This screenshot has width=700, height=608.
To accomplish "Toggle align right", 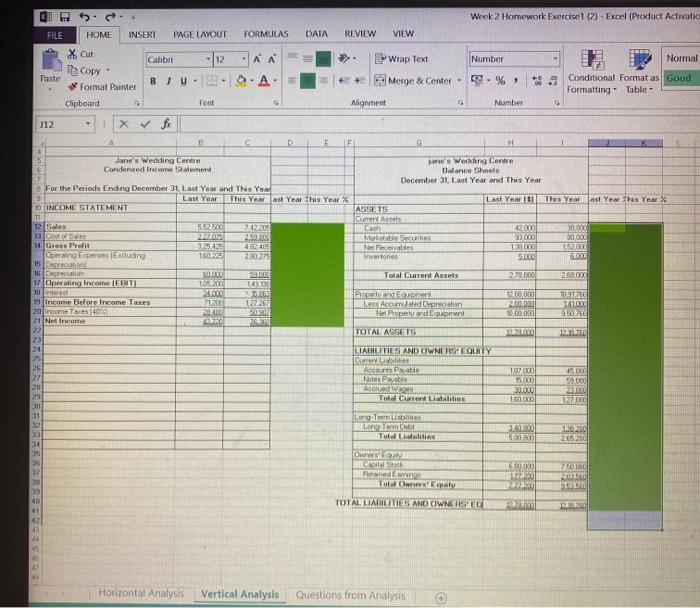I will click(323, 81).
